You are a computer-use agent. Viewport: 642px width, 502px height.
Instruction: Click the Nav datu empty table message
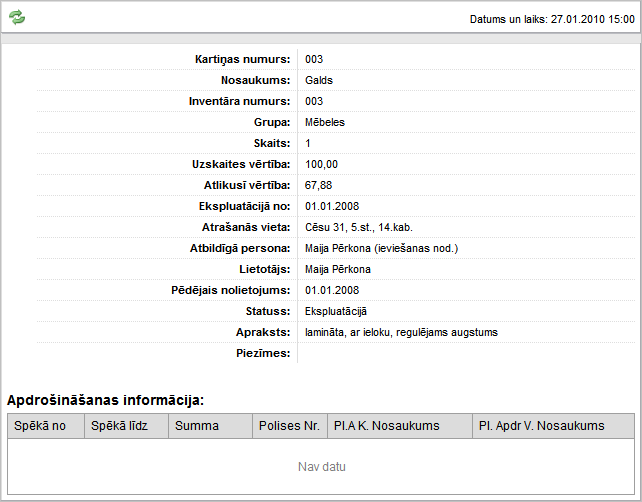tap(321, 467)
